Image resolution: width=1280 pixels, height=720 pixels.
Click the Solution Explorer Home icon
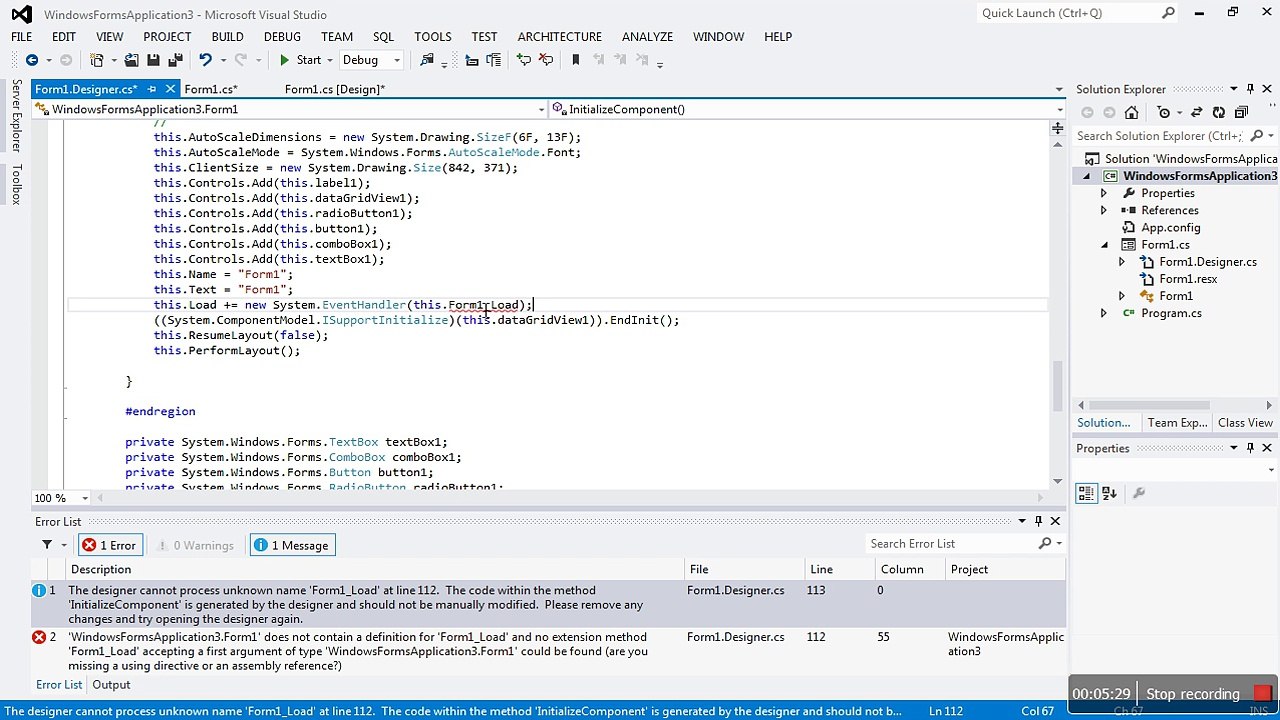pyautogui.click(x=1131, y=112)
